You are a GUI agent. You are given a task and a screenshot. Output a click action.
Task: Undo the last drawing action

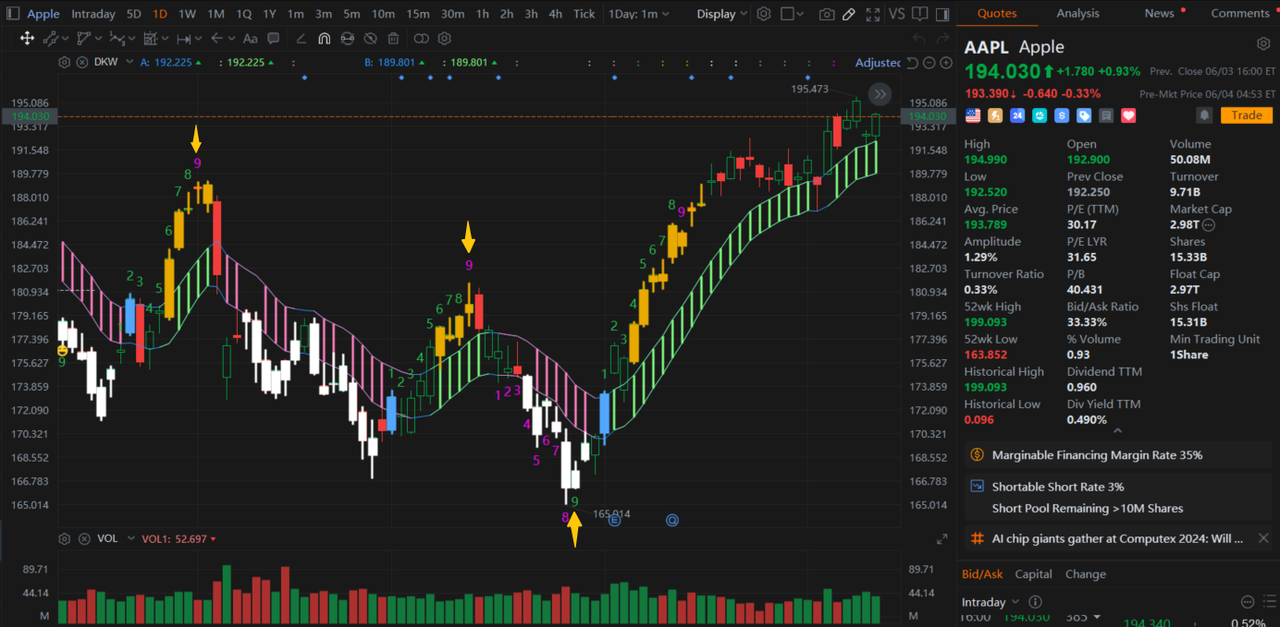pos(917,38)
